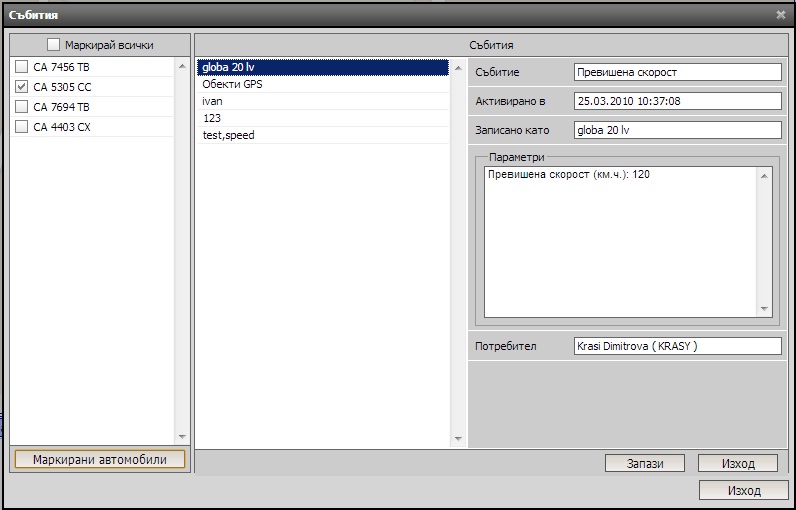Viewport: 796px width, 510px height.
Task: Select the 123 event row
Action: coord(323,118)
